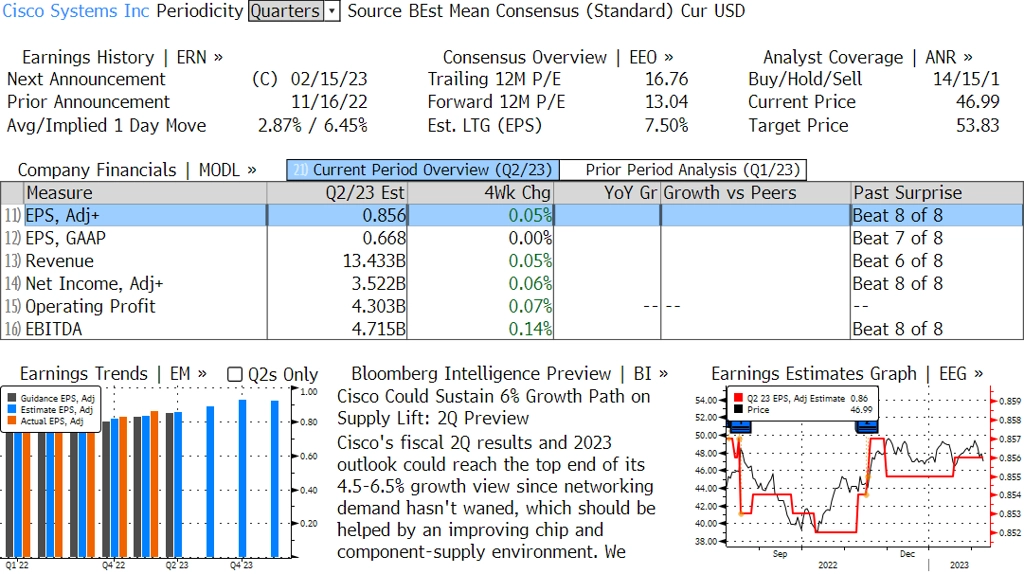Open the Cisco 2Q Preview article headline
Image resolution: width=1024 pixels, height=574 pixels.
coord(493,407)
